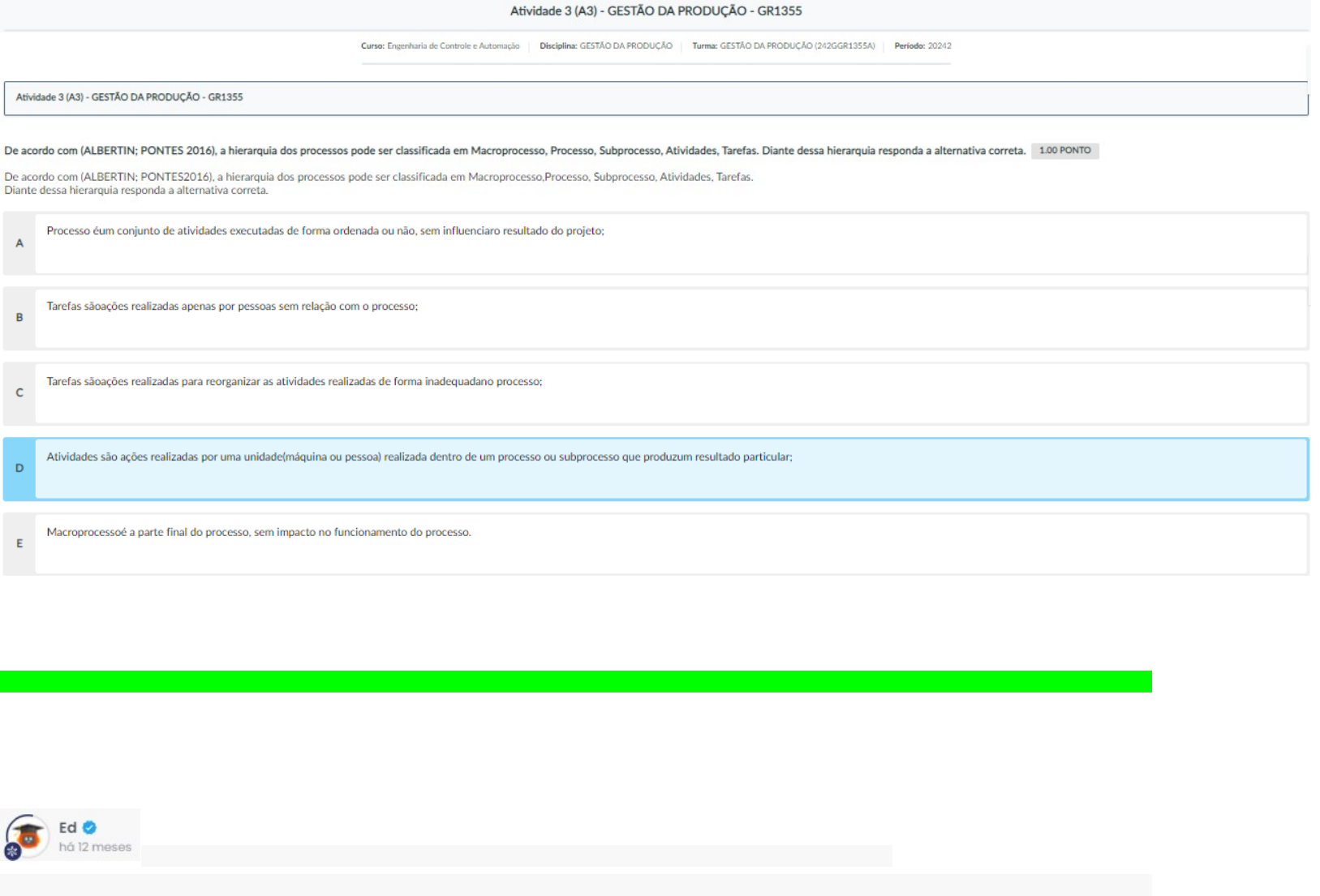This screenshot has height=896, width=1320.
Task: Click the Disciplina: GESTÃO DA PRODUÇÃO label
Action: (x=606, y=46)
